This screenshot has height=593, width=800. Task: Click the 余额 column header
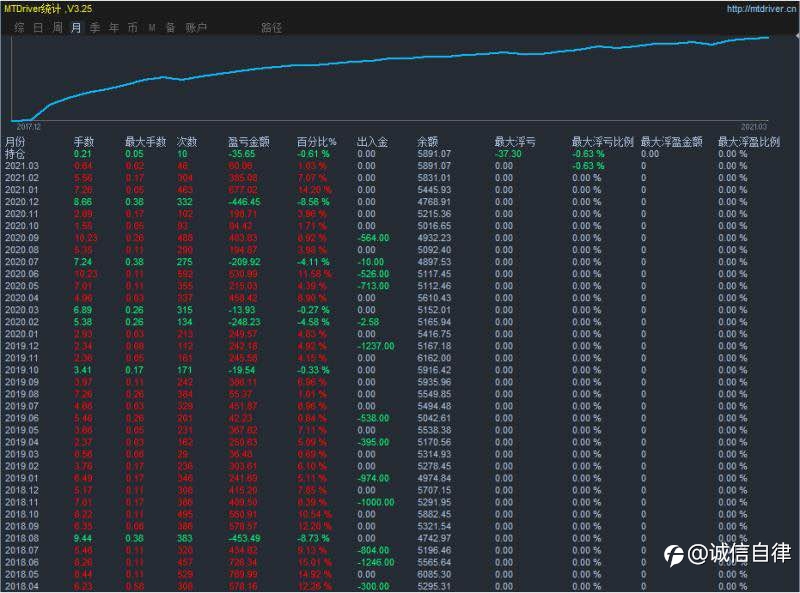(x=428, y=142)
